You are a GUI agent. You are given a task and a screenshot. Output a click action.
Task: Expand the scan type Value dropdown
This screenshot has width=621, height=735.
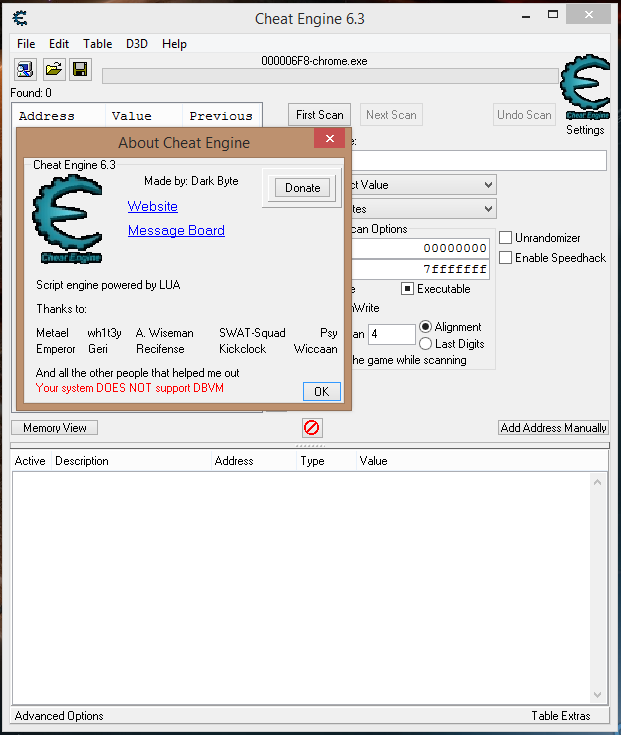488,185
